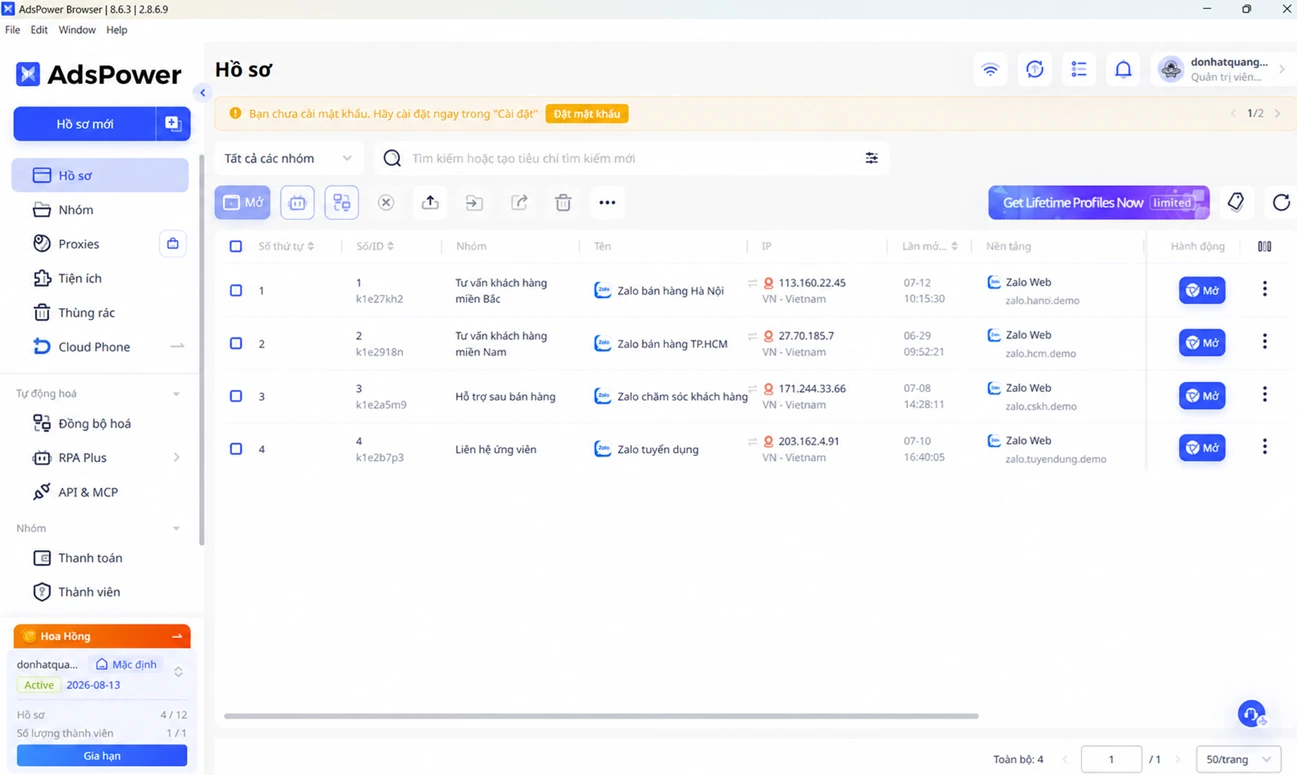
Task: Click the profile search input field
Action: 632,158
